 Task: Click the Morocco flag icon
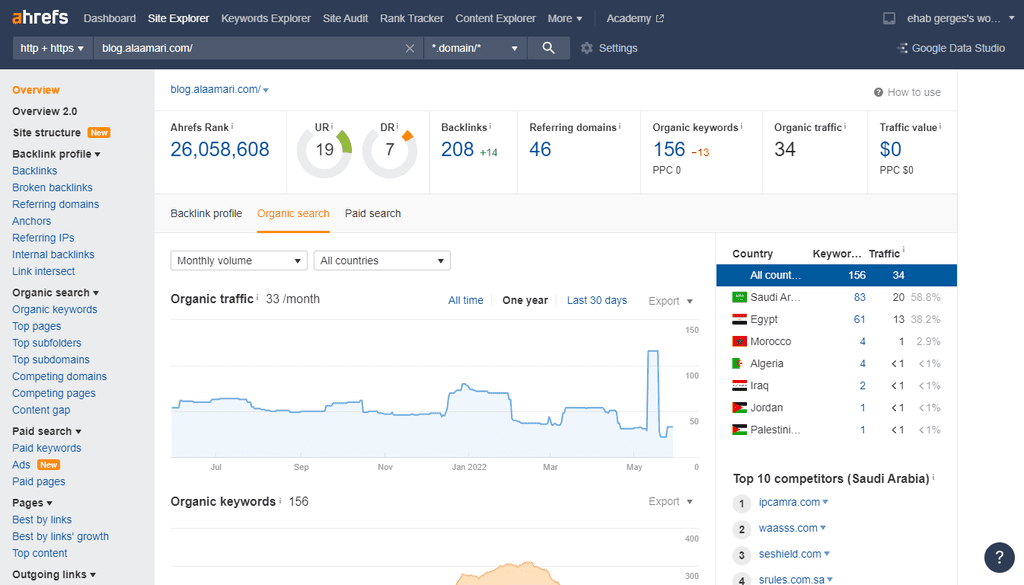click(x=739, y=341)
